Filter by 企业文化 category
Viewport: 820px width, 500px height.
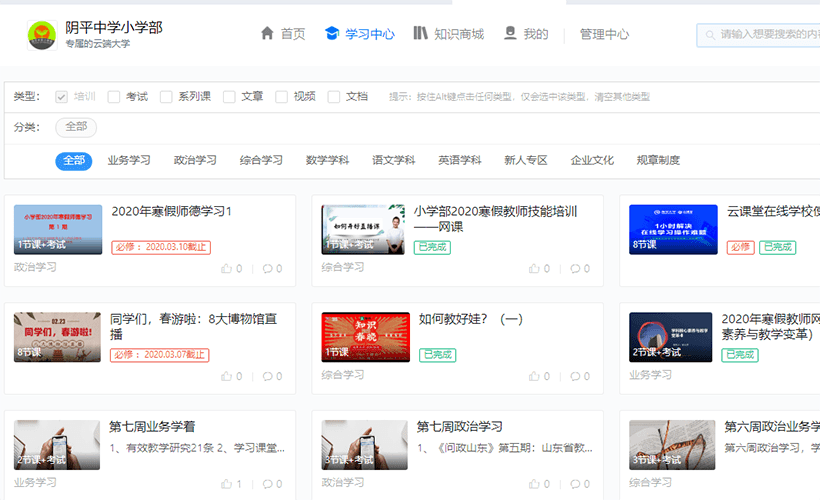click(x=592, y=160)
